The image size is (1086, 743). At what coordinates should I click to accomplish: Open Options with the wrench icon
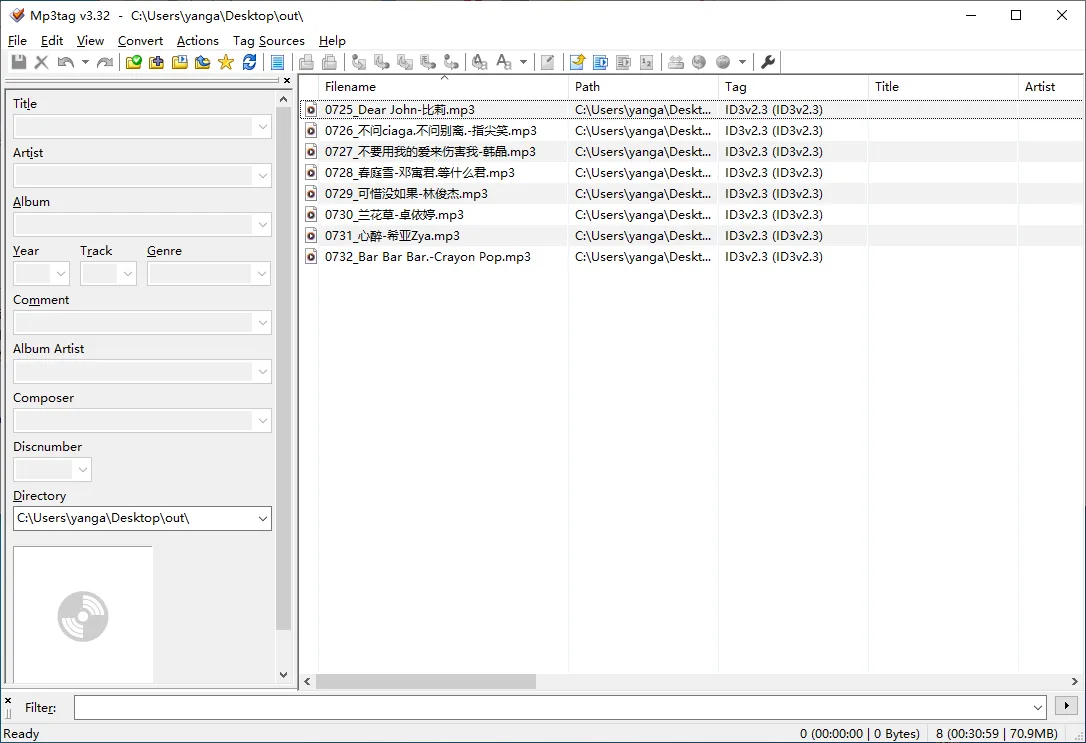coord(768,62)
